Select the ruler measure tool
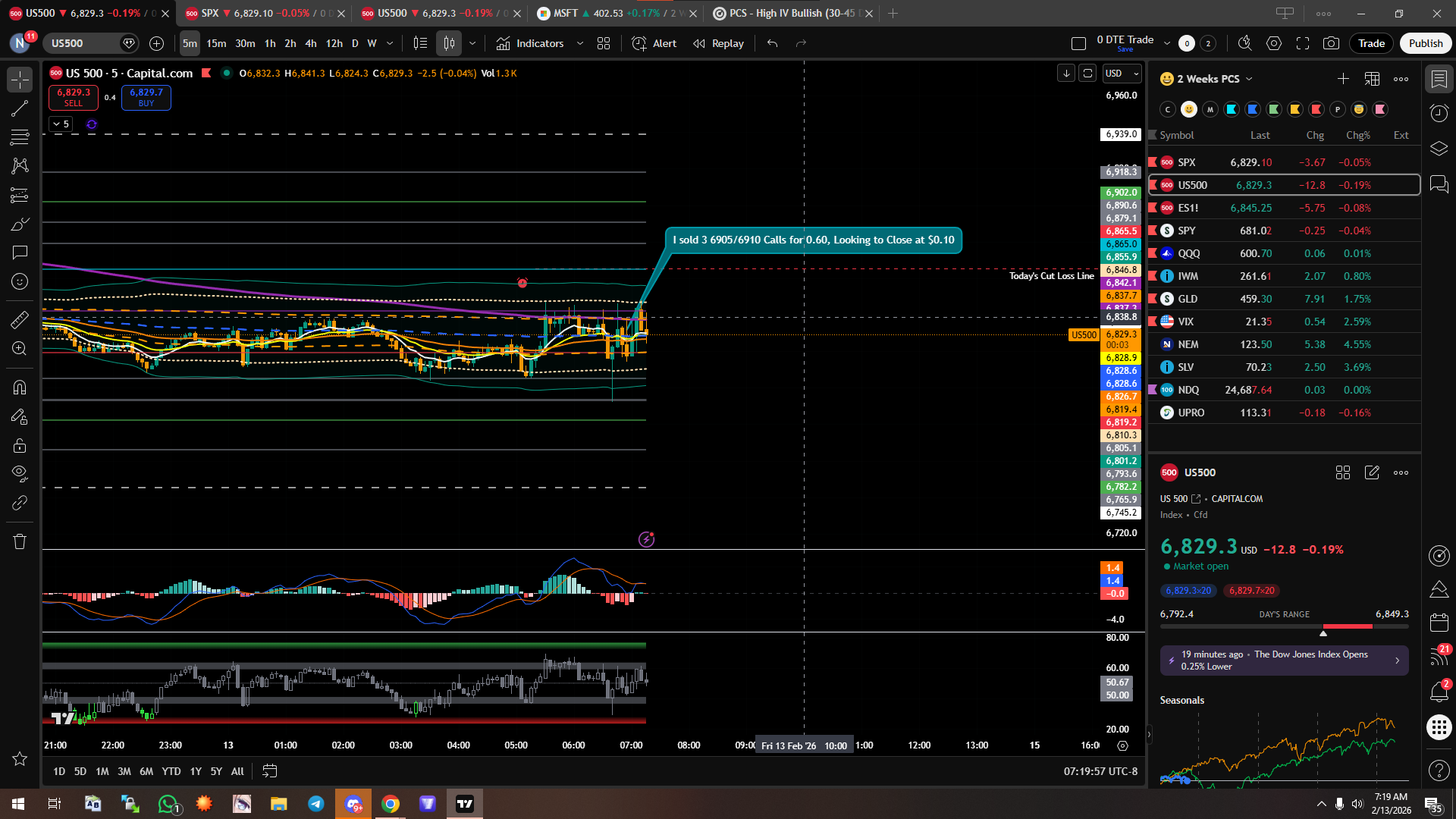Viewport: 1456px width, 819px height. click(x=20, y=319)
